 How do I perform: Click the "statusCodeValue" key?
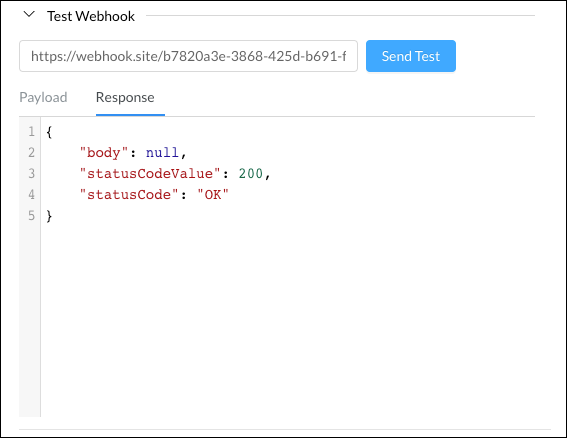pyautogui.click(x=150, y=174)
